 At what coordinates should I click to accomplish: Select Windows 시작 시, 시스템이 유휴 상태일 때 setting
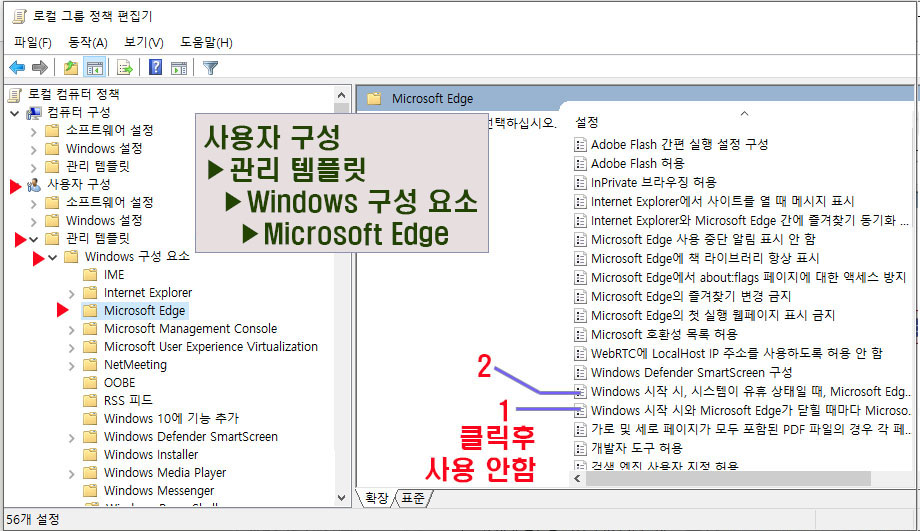point(750,391)
